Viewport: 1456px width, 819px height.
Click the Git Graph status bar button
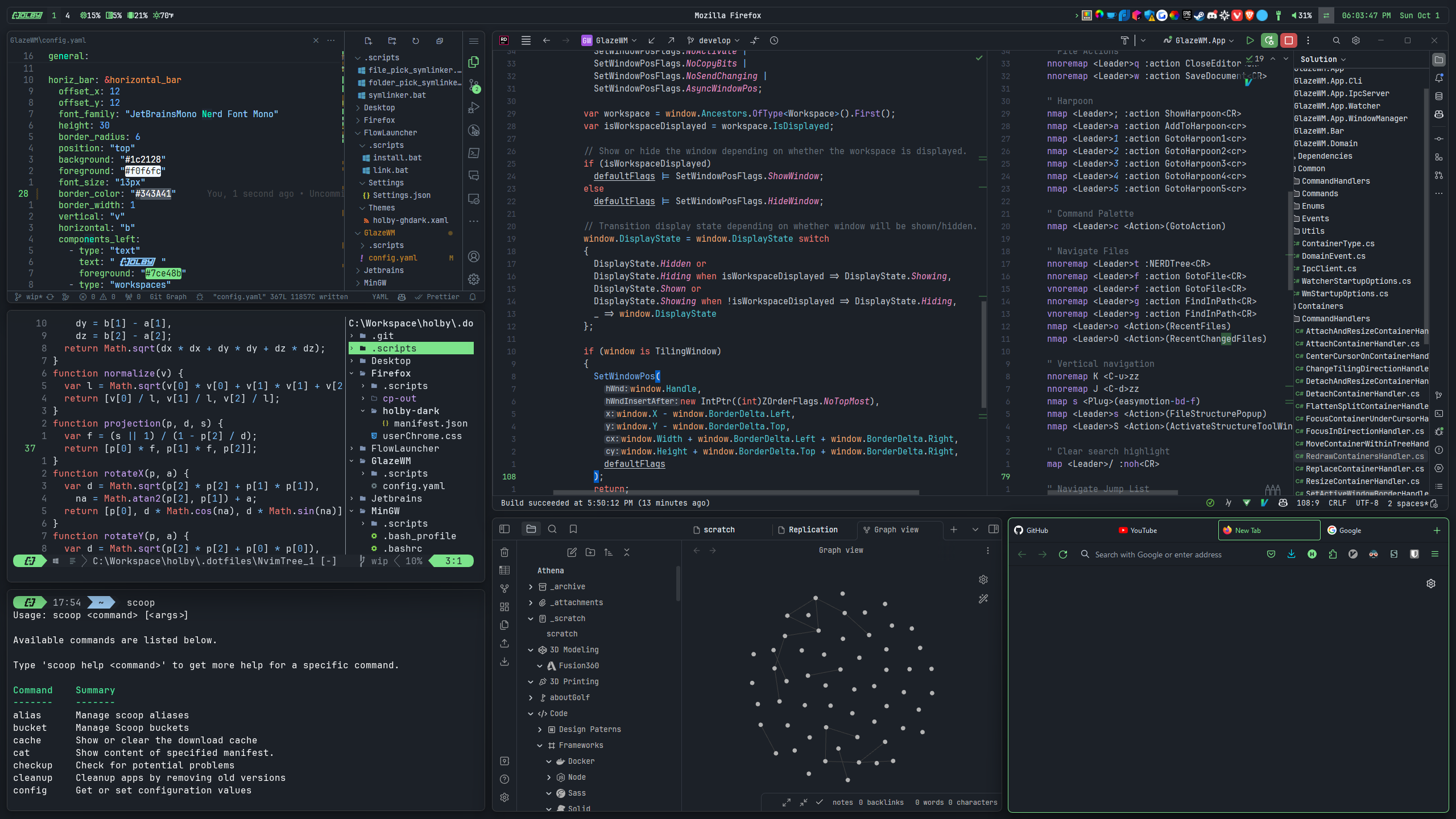[168, 297]
